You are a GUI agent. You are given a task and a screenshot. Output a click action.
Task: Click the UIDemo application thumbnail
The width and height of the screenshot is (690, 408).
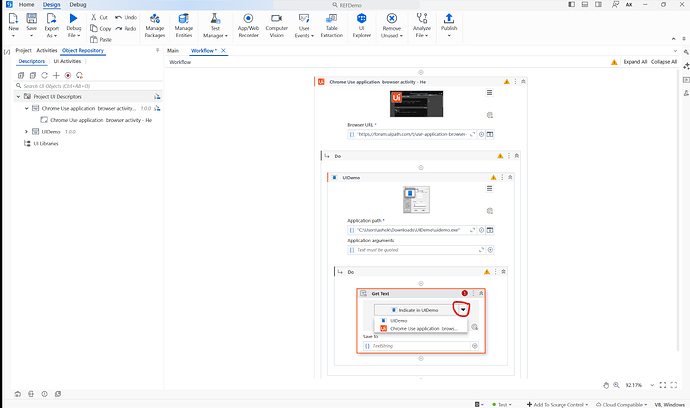coord(416,199)
